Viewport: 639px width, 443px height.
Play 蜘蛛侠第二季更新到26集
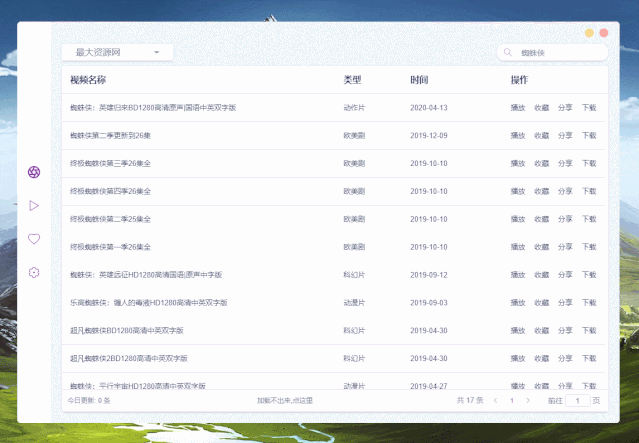tap(518, 135)
